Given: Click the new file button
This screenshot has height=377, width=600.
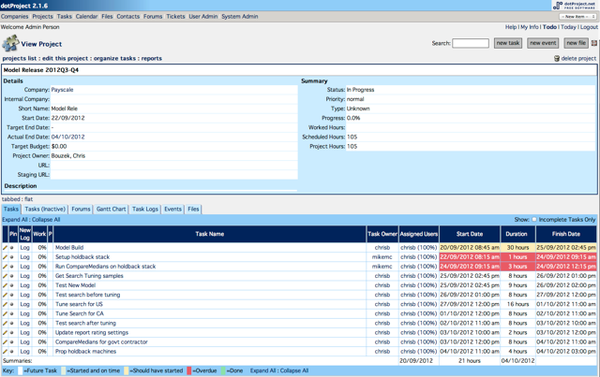Looking at the screenshot, I should [576, 43].
